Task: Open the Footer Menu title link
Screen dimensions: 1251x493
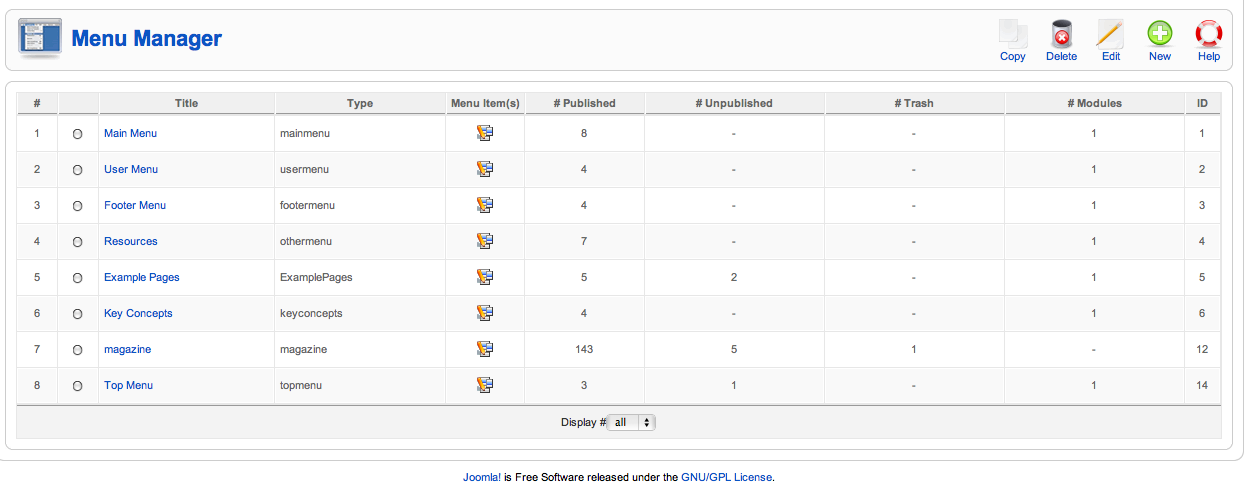Action: pyautogui.click(x=135, y=205)
